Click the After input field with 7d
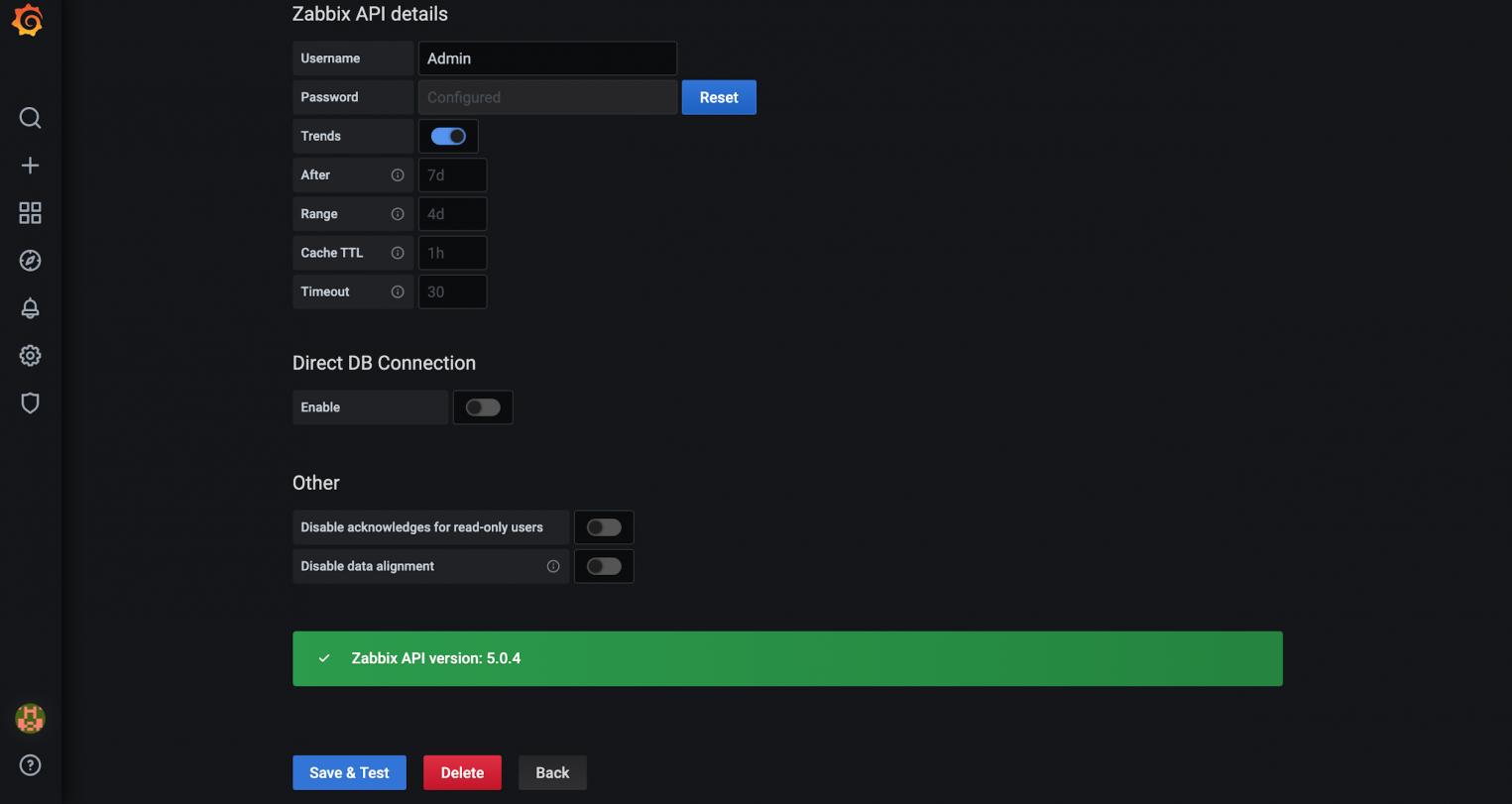This screenshot has height=804, width=1512. coord(452,175)
